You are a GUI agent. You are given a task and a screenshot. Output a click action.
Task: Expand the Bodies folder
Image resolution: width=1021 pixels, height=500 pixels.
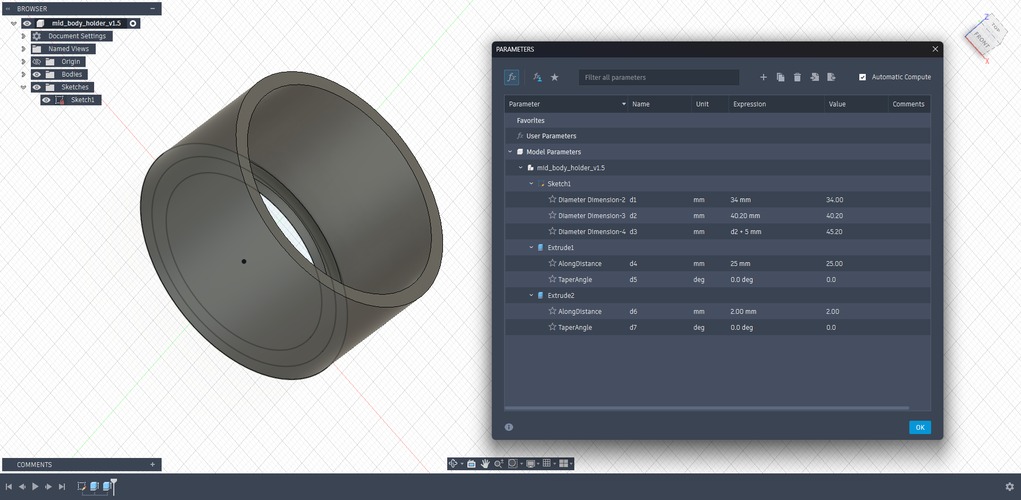[x=23, y=74]
